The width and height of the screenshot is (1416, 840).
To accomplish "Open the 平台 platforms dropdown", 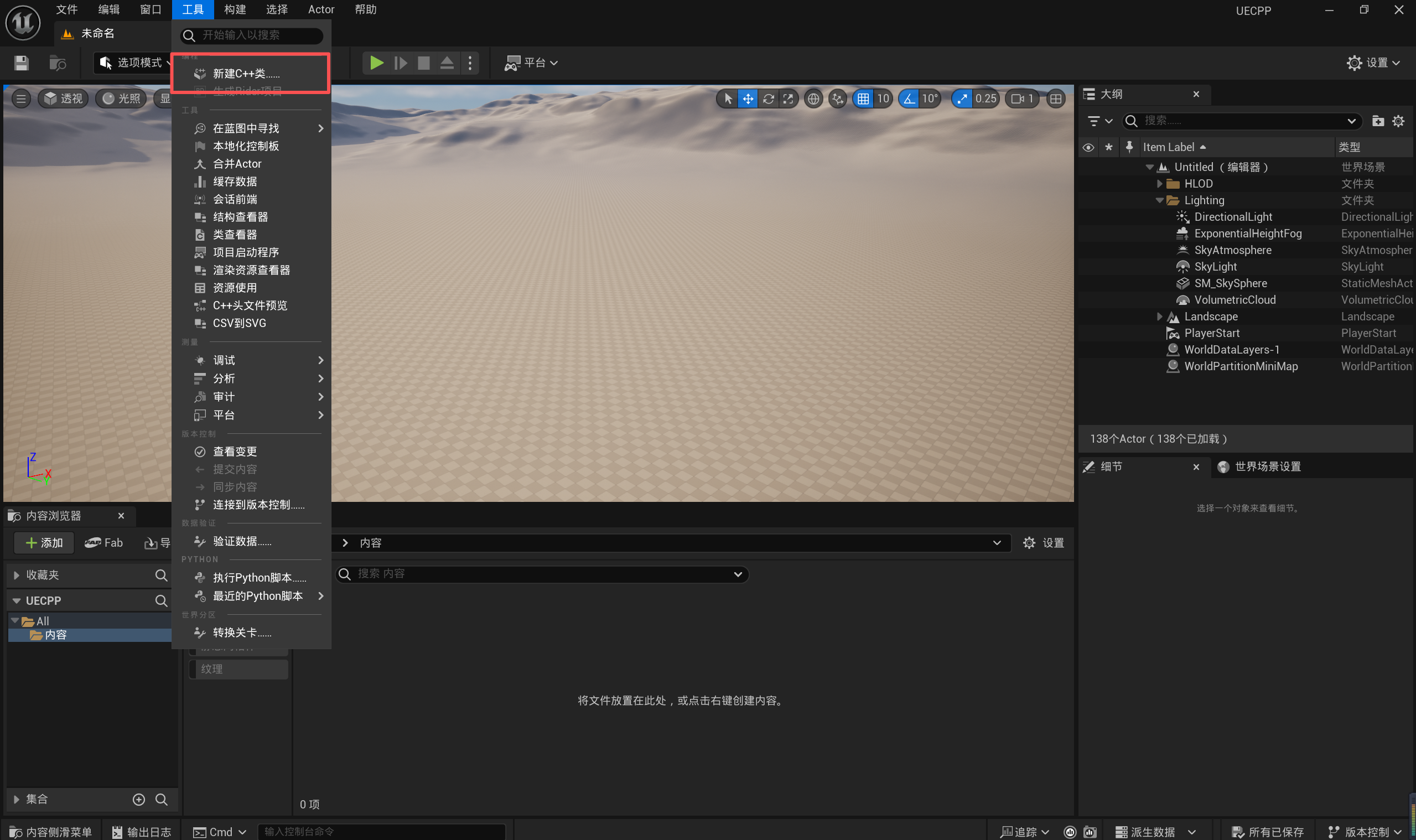I will (531, 63).
